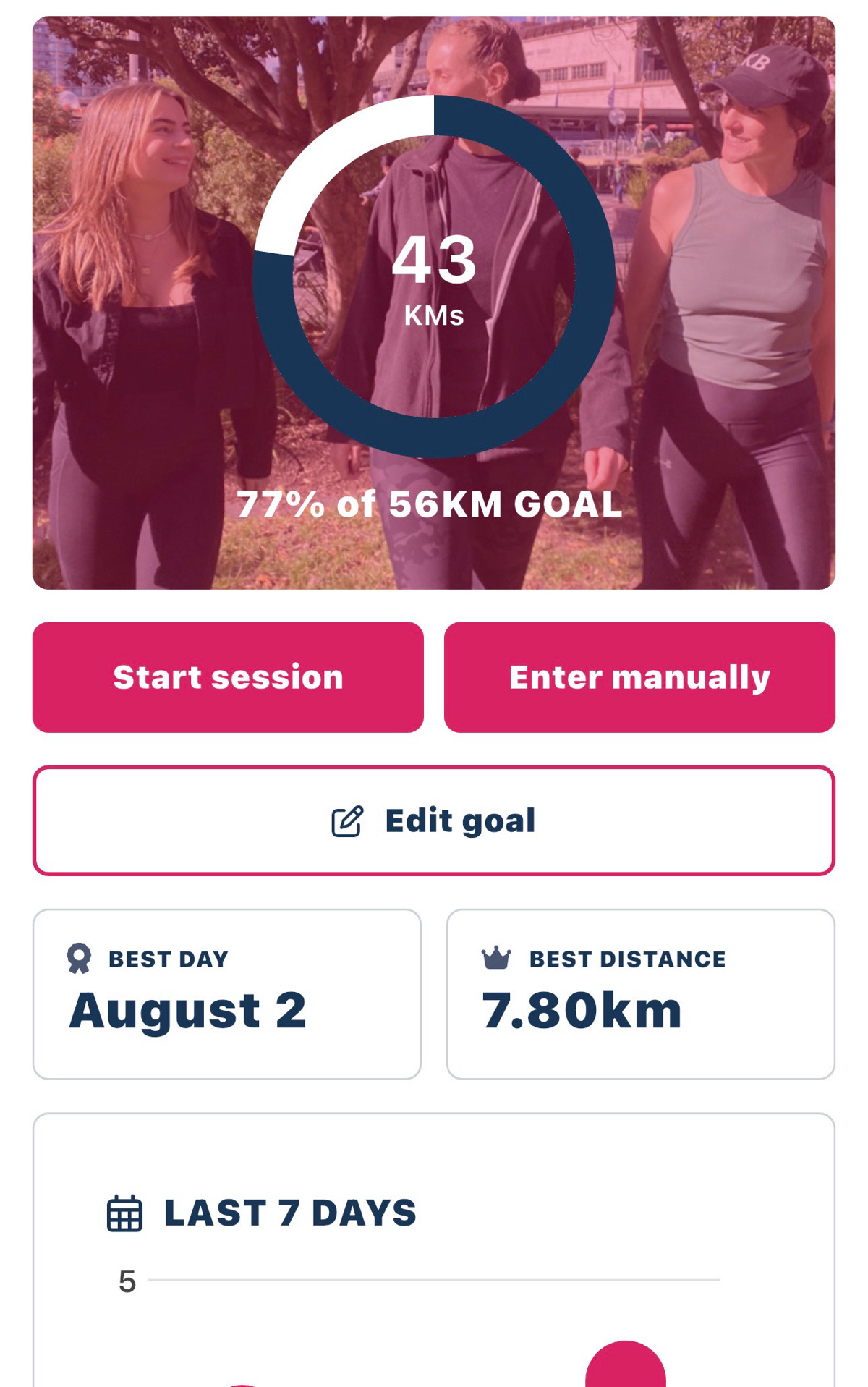Click the Edit goal button

pyautogui.click(x=434, y=820)
